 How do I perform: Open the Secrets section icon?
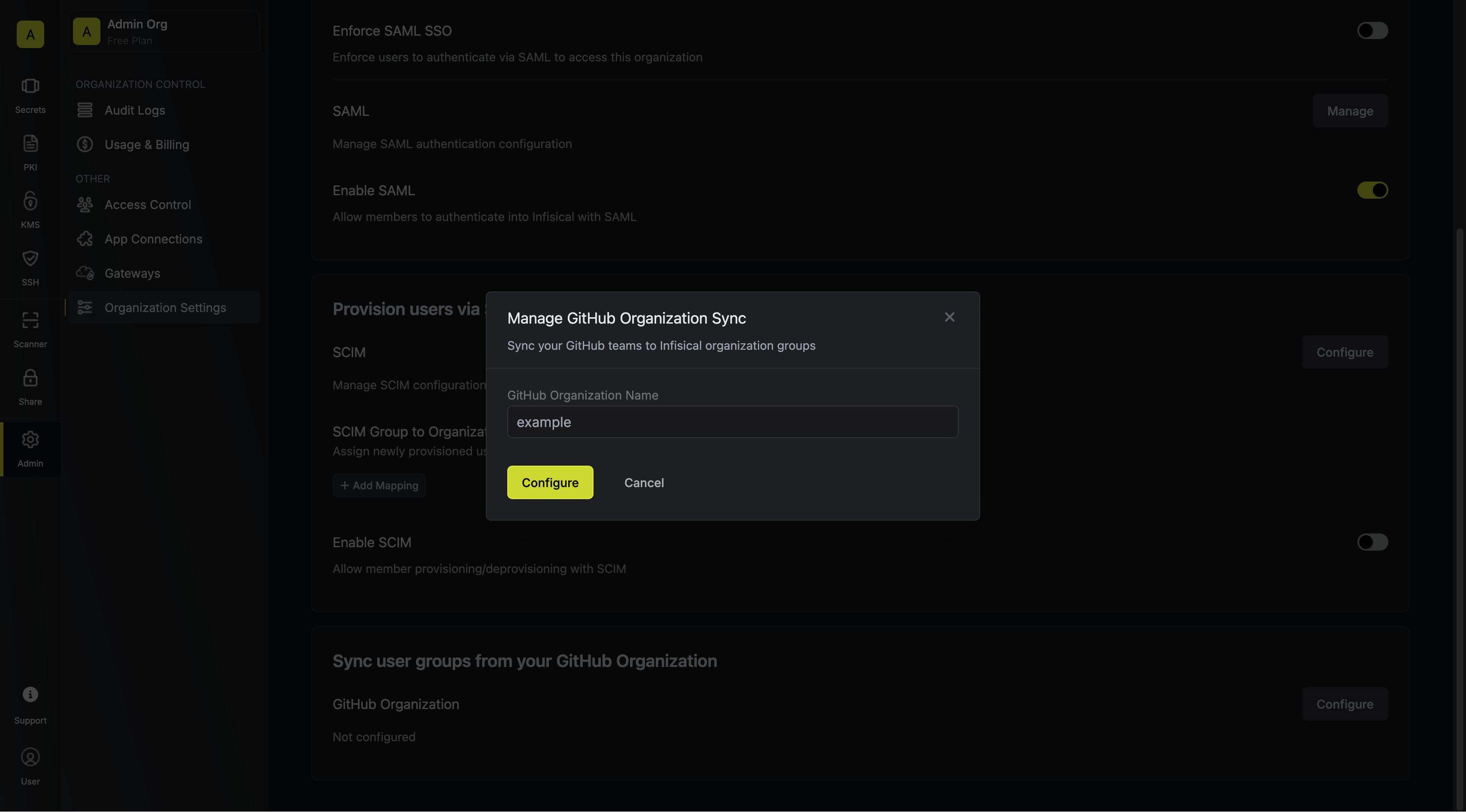30,86
